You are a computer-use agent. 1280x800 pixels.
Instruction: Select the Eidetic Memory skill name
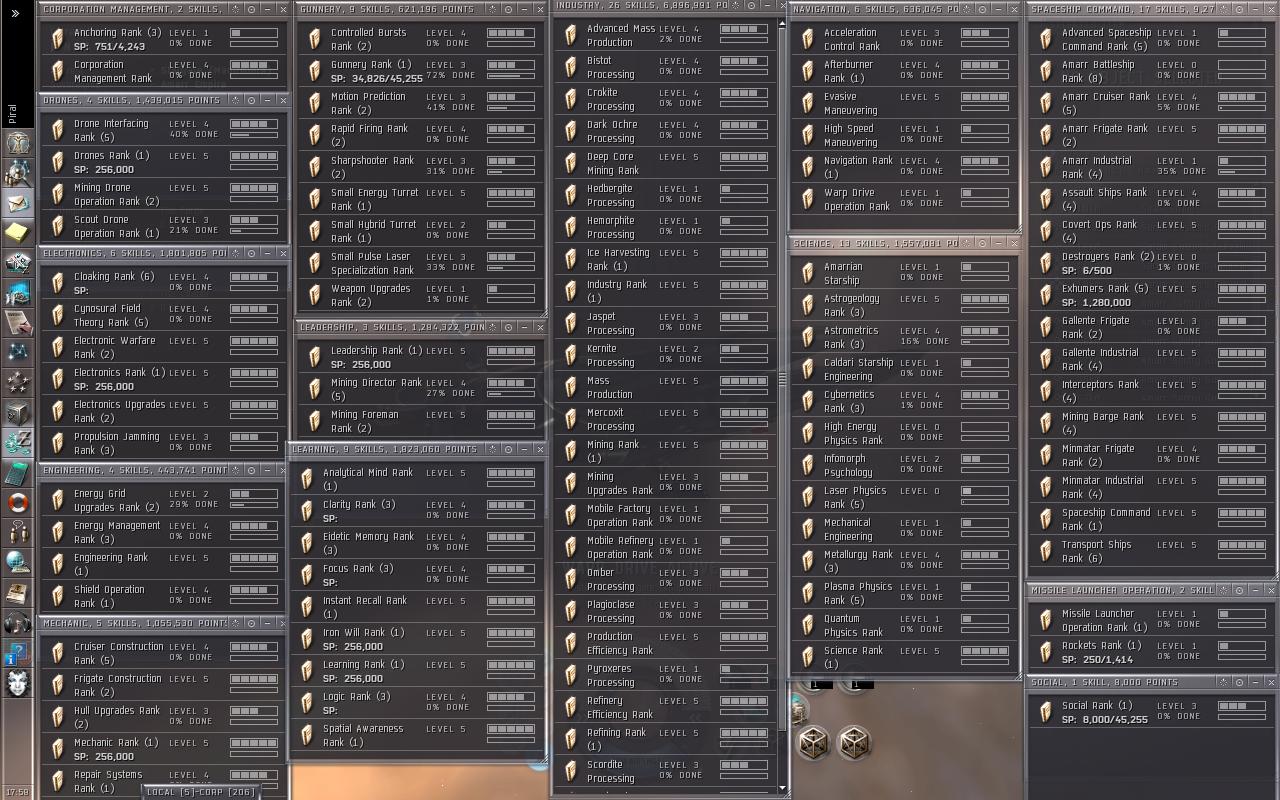(x=368, y=543)
